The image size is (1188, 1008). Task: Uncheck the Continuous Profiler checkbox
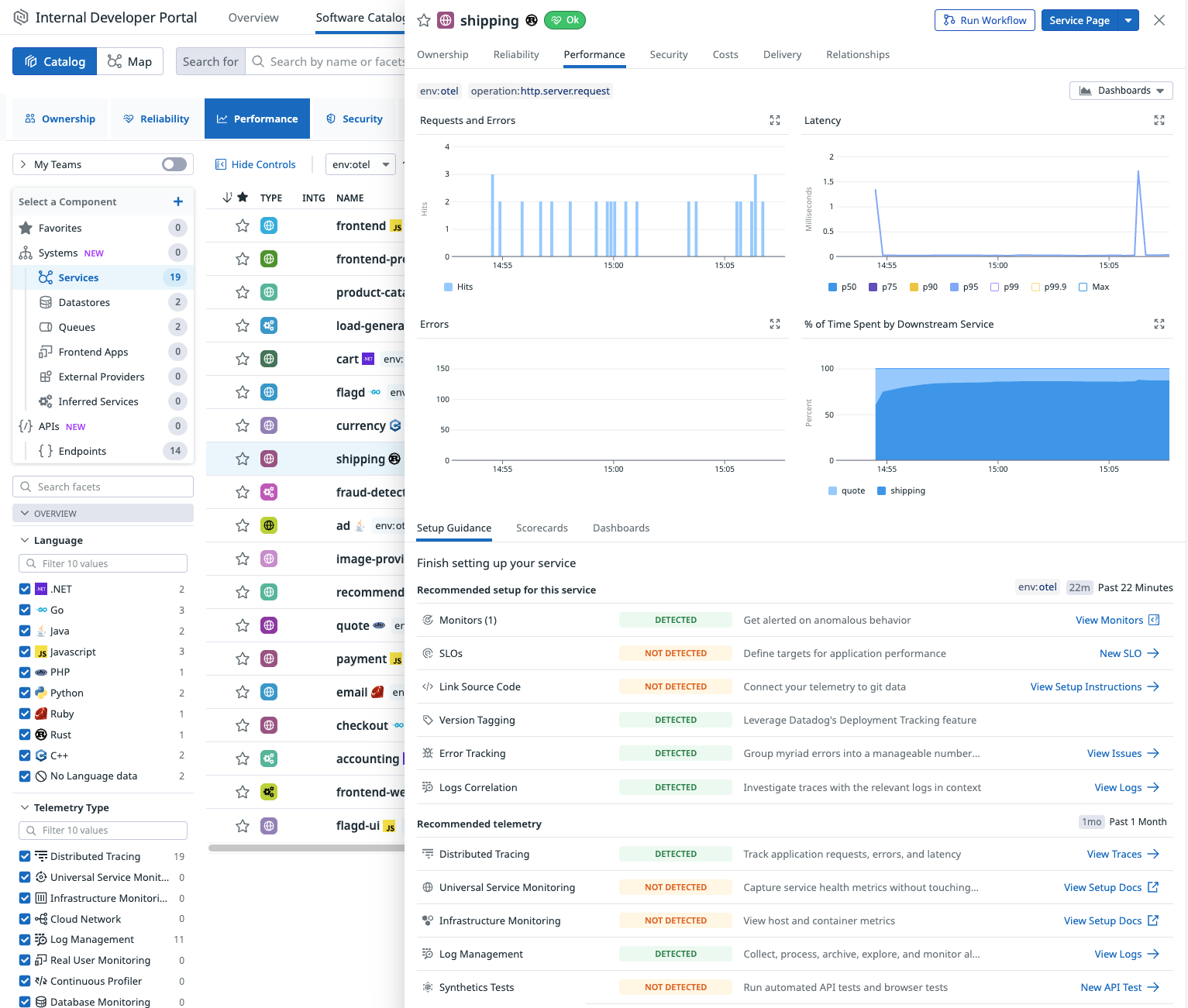pos(25,981)
